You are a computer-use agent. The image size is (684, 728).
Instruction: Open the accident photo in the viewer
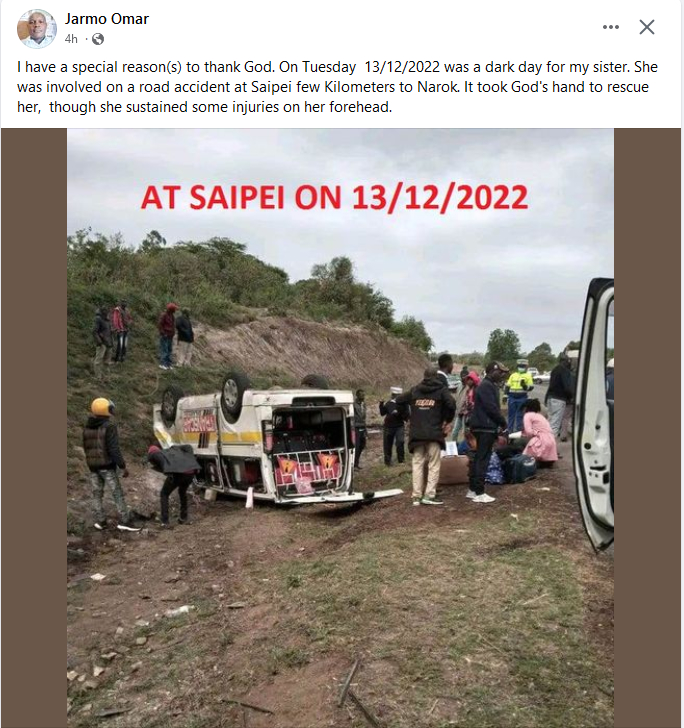(x=340, y=428)
